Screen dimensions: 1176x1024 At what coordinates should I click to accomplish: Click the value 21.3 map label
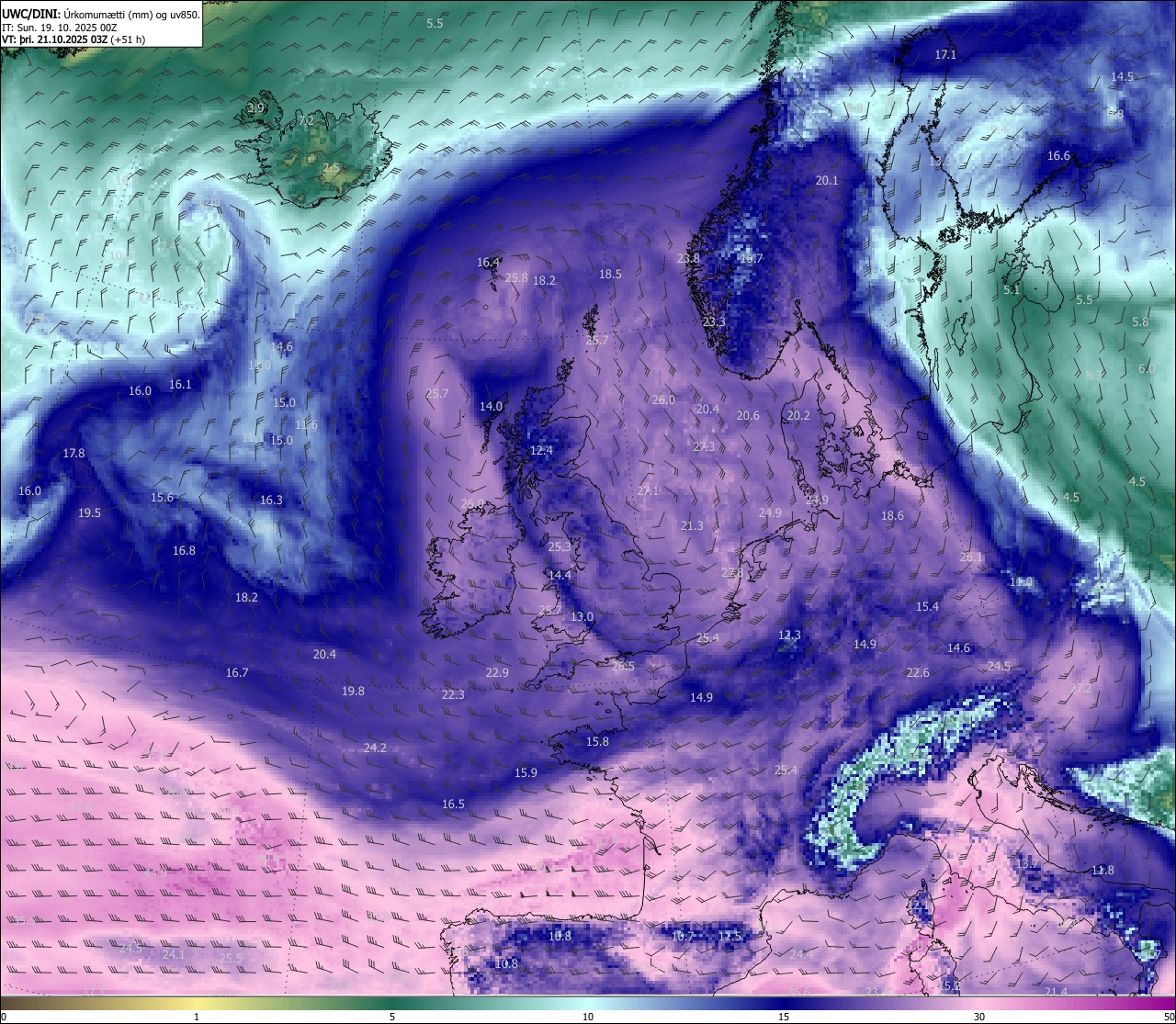[x=692, y=526]
